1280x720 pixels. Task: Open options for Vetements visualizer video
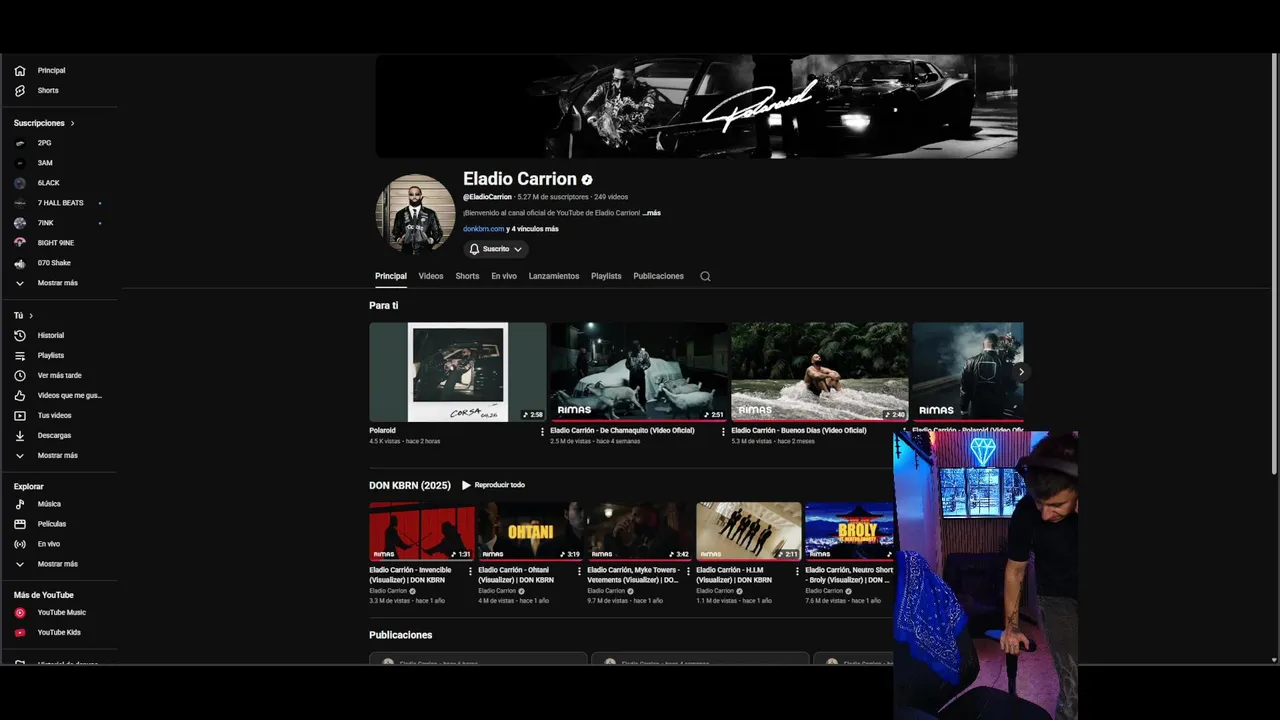click(x=688, y=571)
